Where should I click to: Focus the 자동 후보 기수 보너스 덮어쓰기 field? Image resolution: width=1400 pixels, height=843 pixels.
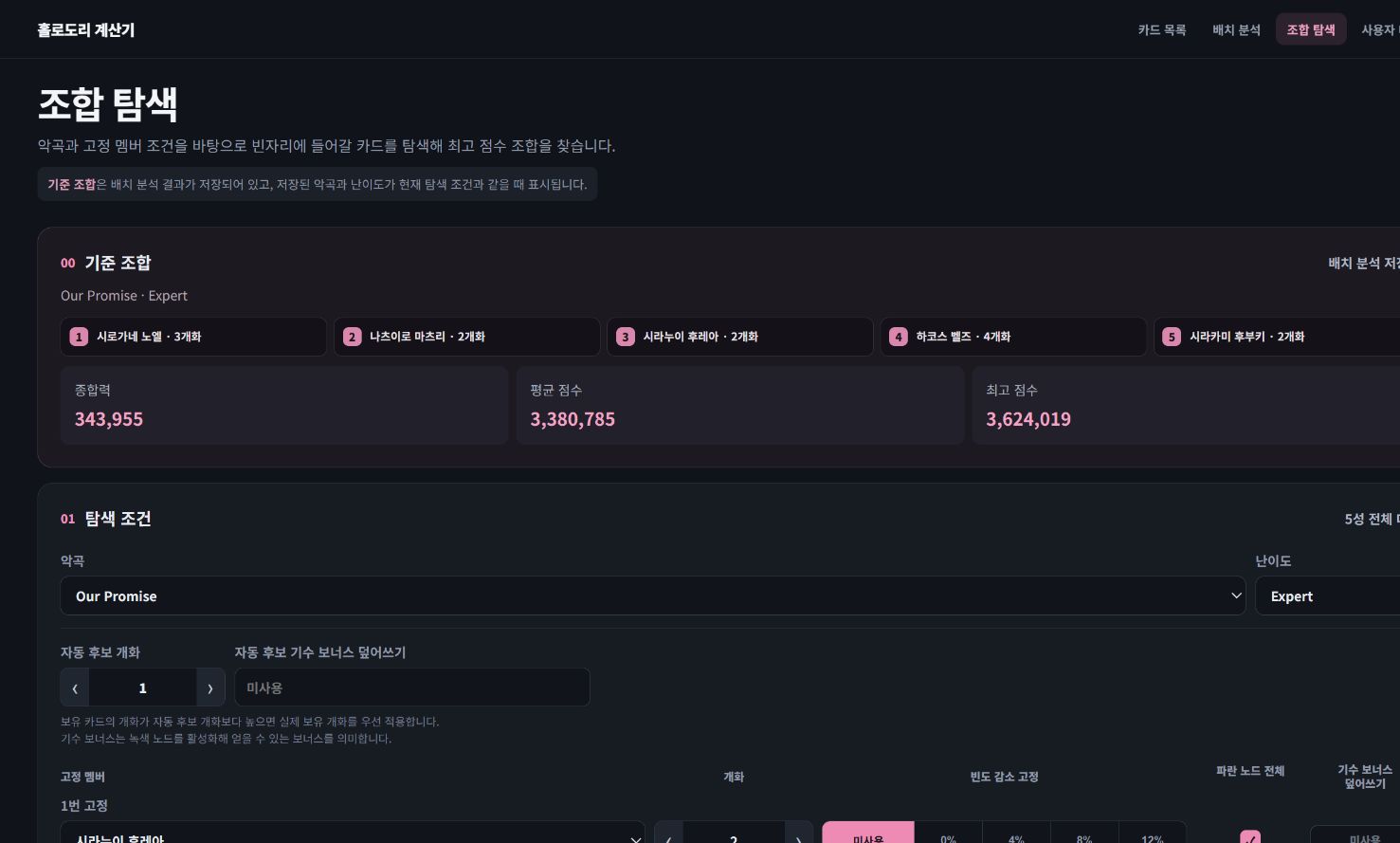(412, 687)
